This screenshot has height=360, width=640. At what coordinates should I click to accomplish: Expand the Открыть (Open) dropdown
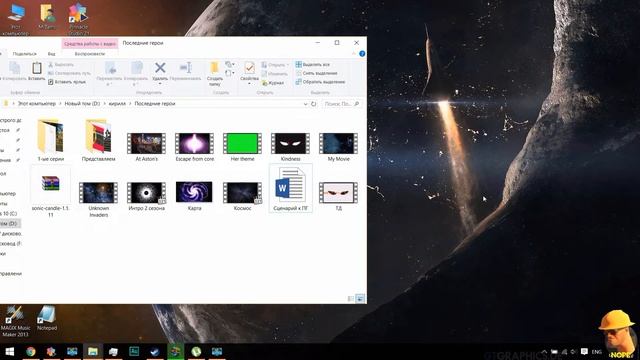coord(288,65)
